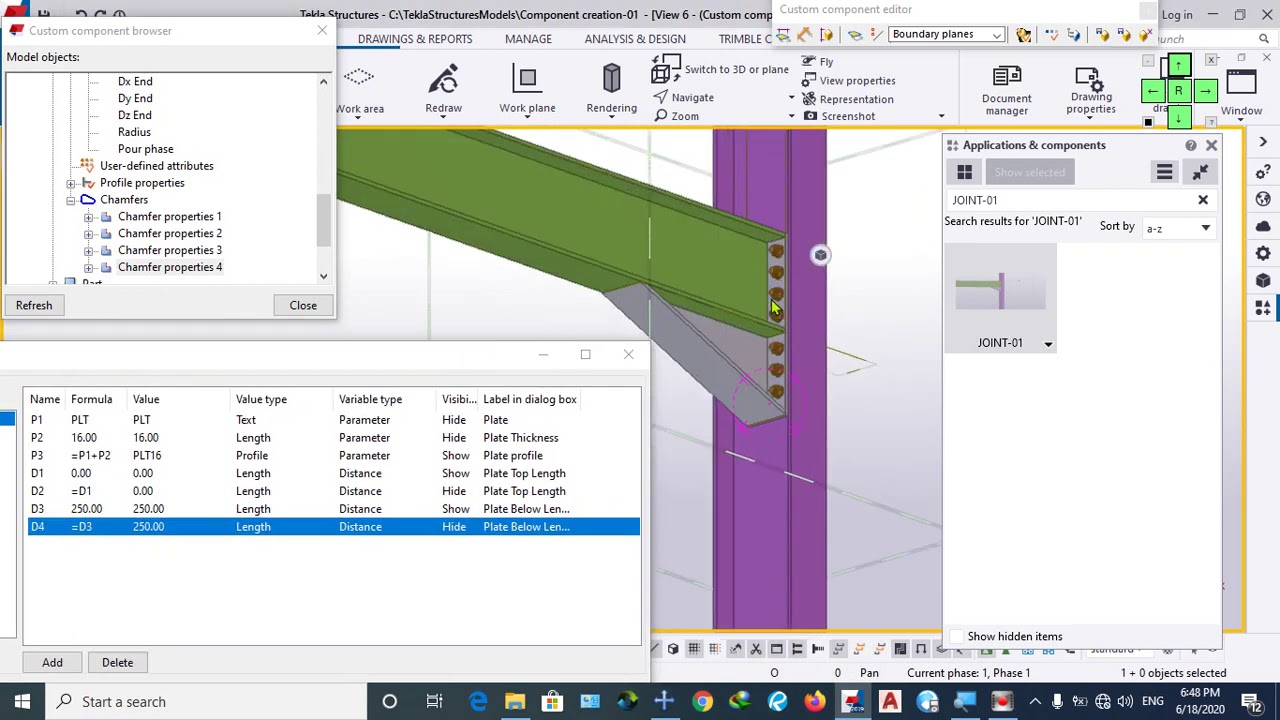This screenshot has height=720, width=1280.
Task: Select the JOINT-01 component thumbnail
Action: click(1000, 293)
